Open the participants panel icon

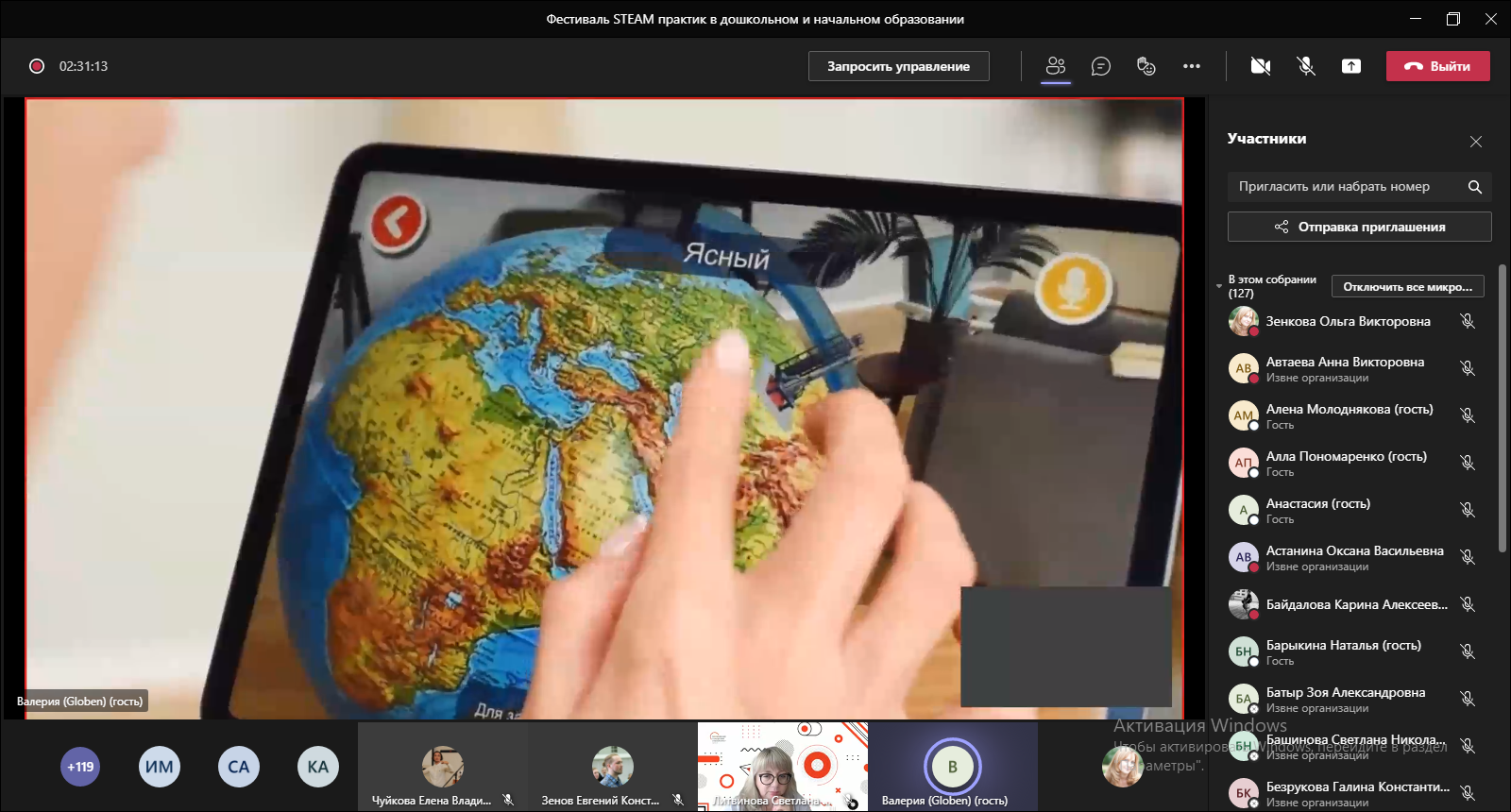coord(1056,66)
